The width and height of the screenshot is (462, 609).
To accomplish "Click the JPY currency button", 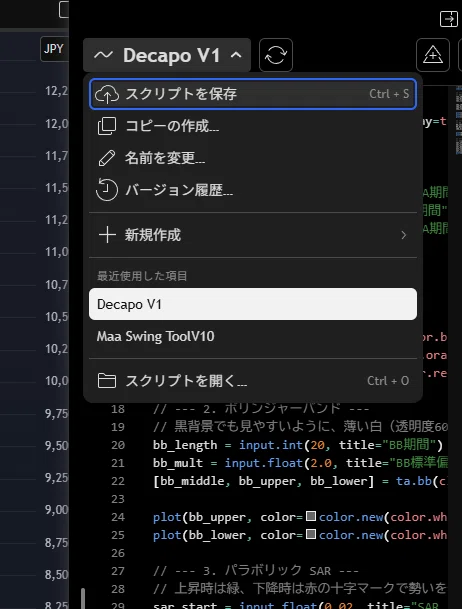I will (54, 49).
